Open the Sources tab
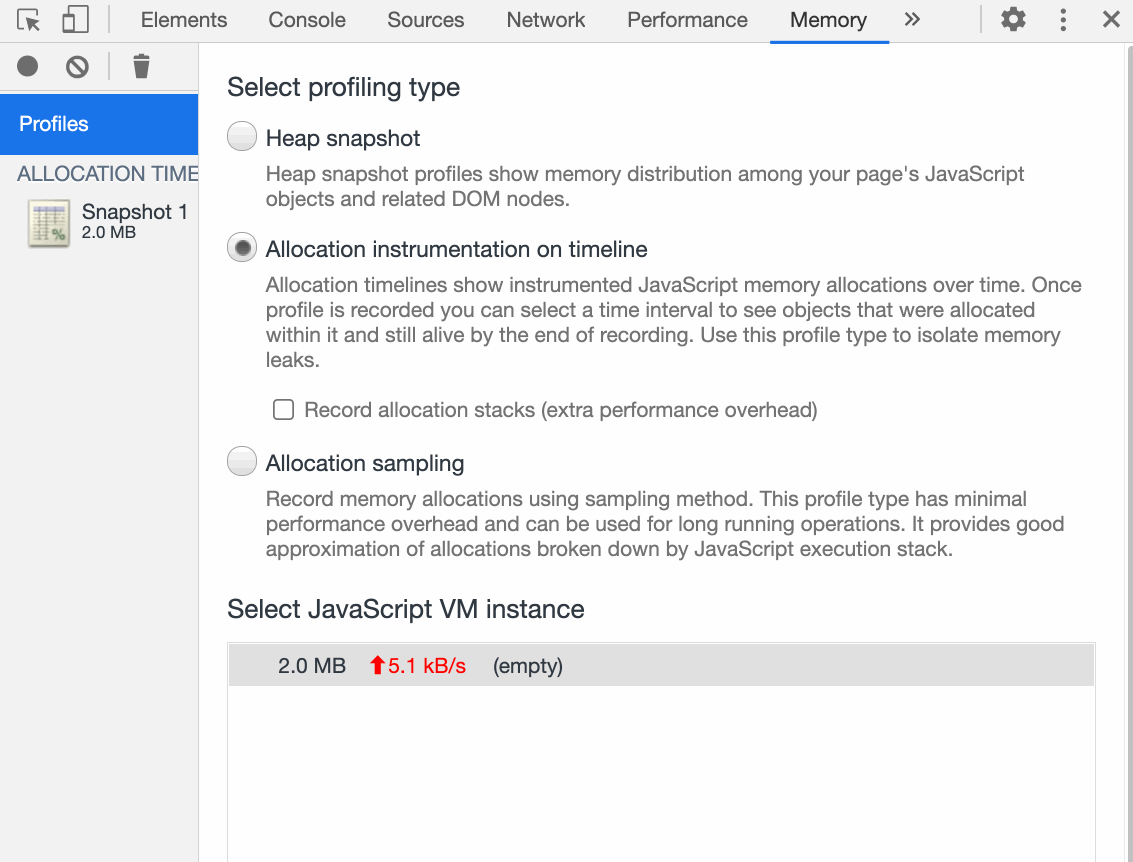 tap(426, 20)
